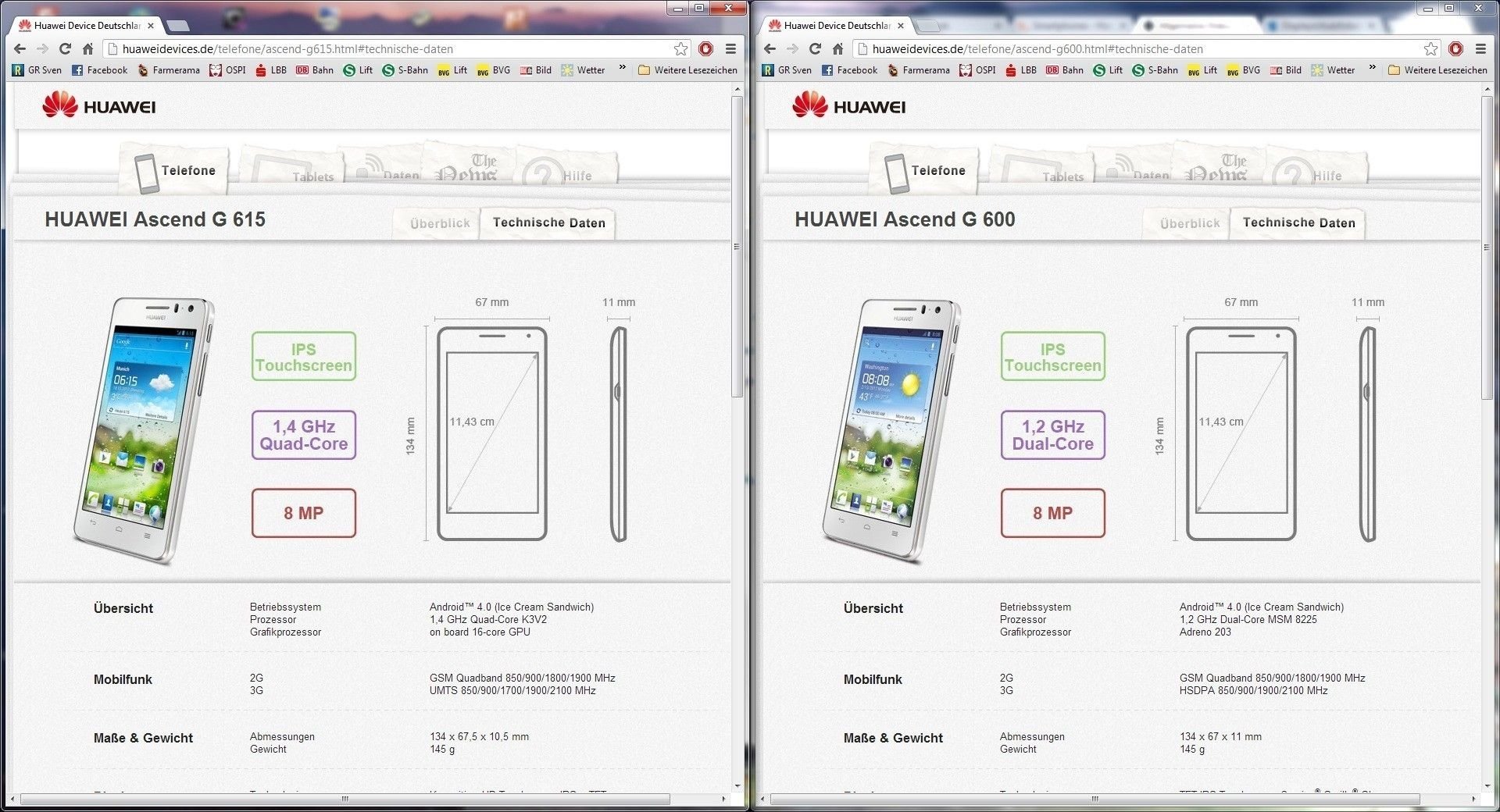Open Wetter bookmark in left window
The height and width of the screenshot is (812, 1500).
[583, 70]
